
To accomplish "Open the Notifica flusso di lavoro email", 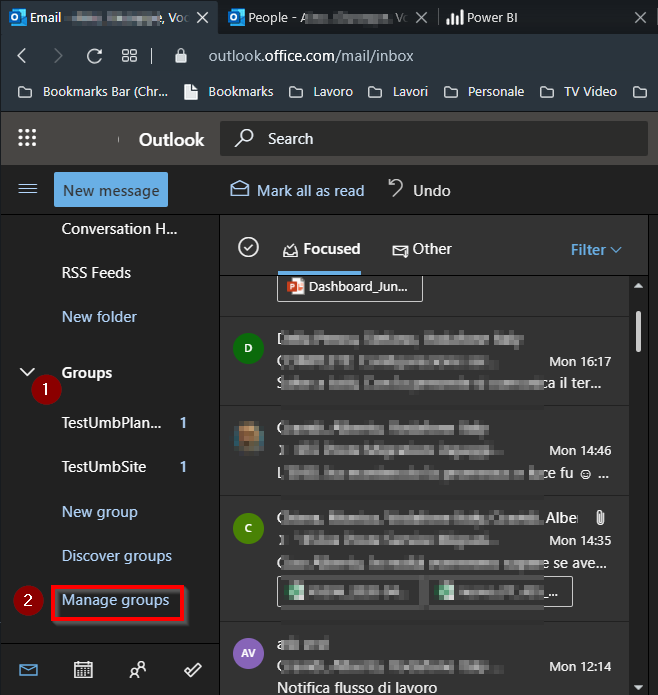I will coord(424,658).
